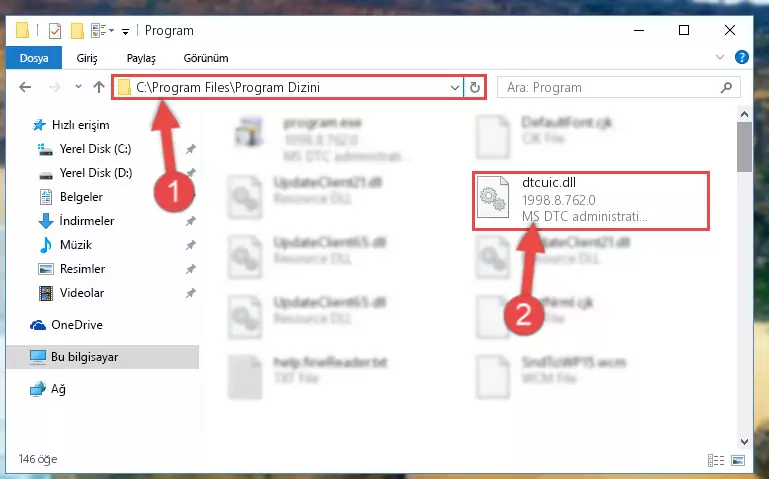The height and width of the screenshot is (479, 769).
Task: Expand the address bar history dropdown
Action: (455, 87)
